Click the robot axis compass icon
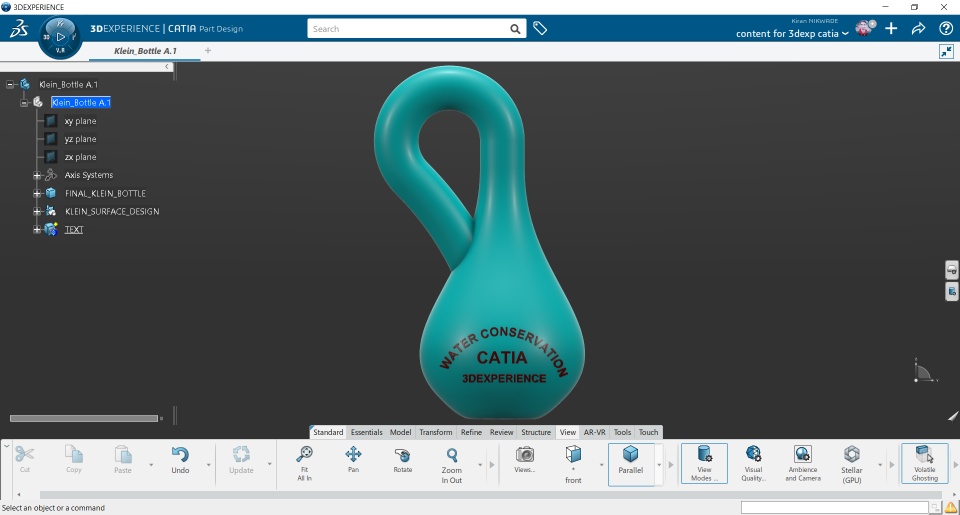Screen dimensions: 960x515 [x=924, y=372]
